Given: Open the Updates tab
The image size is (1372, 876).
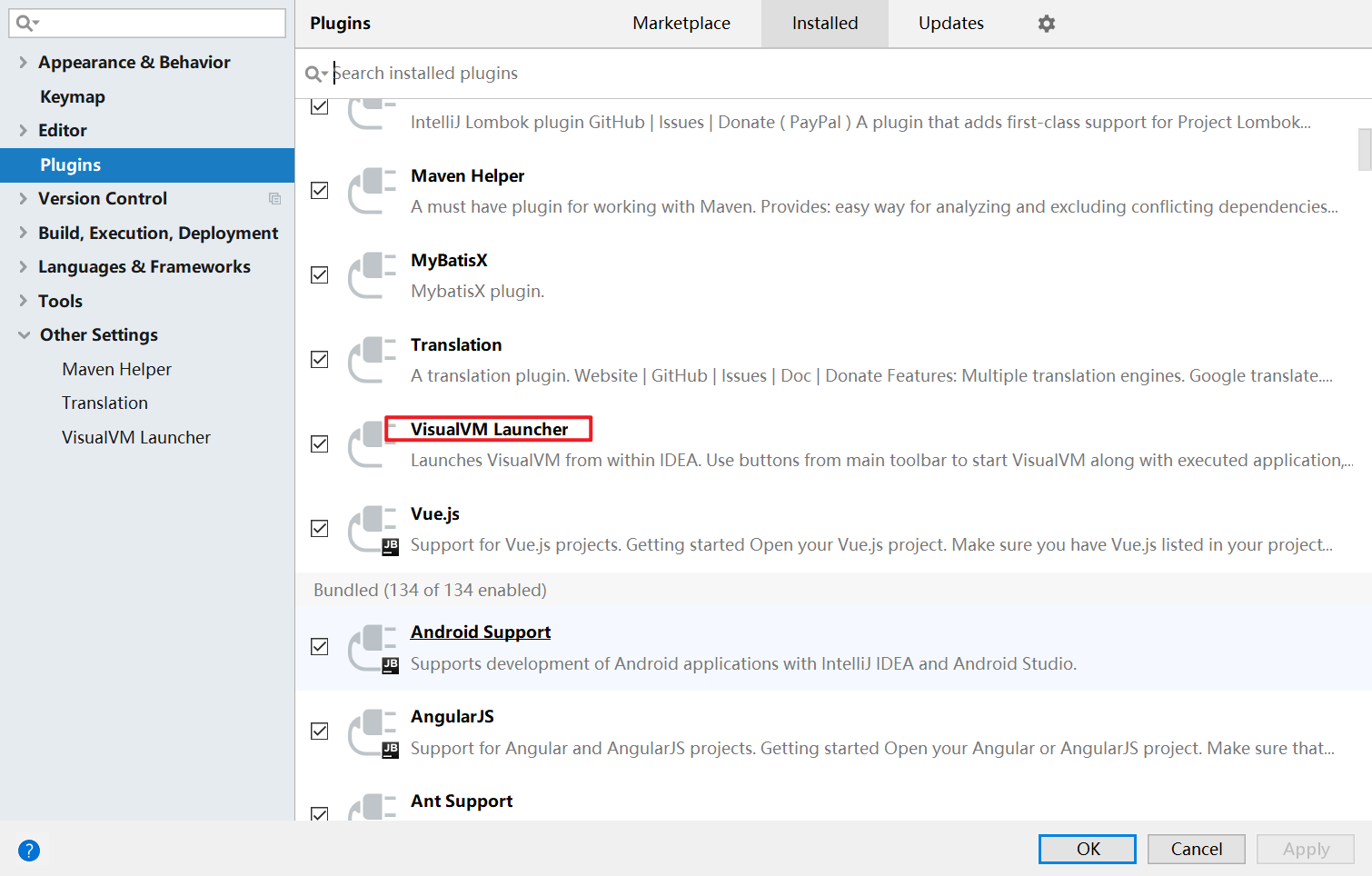Looking at the screenshot, I should [x=951, y=24].
